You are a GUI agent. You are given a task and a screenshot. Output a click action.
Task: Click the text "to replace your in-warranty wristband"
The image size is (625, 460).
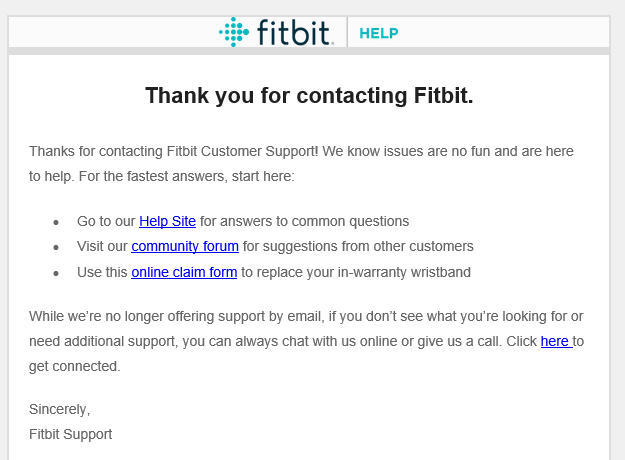coord(356,272)
